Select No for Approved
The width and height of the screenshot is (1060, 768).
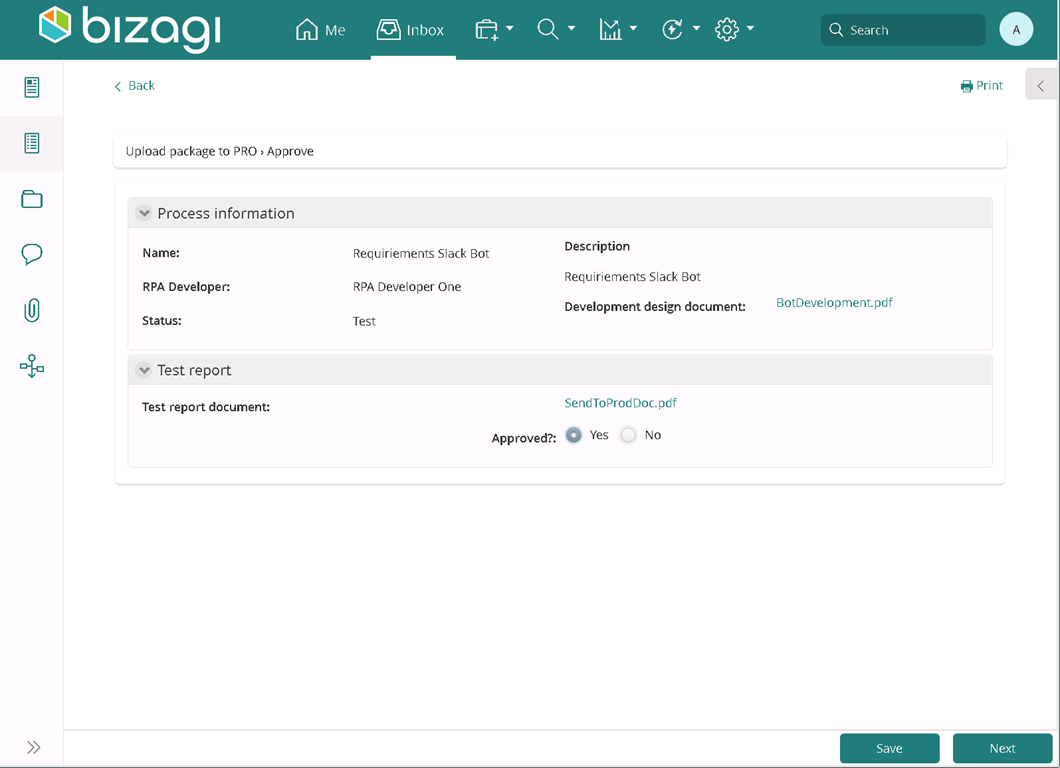(x=628, y=435)
